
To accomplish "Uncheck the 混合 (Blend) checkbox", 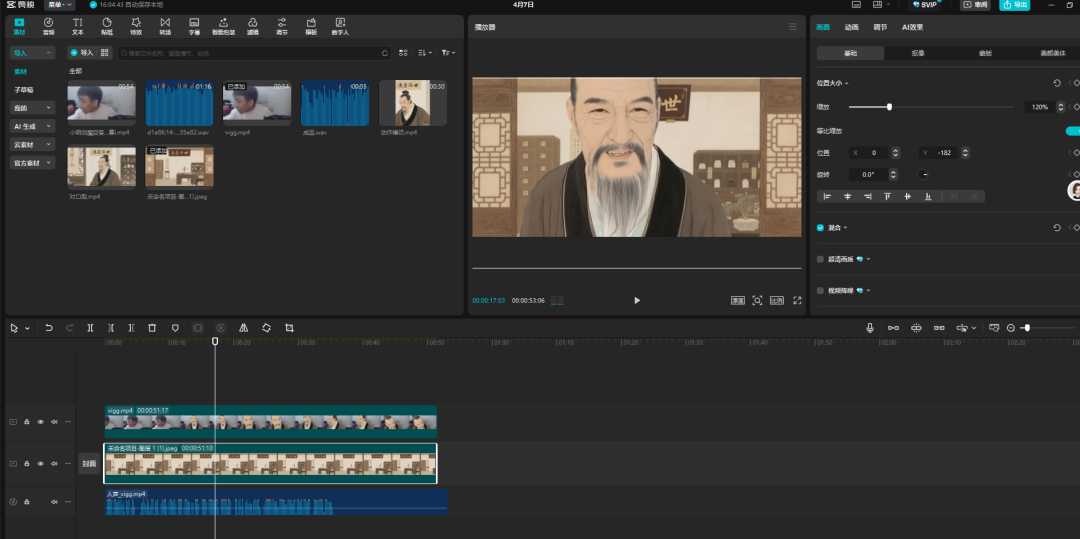I will 821,228.
